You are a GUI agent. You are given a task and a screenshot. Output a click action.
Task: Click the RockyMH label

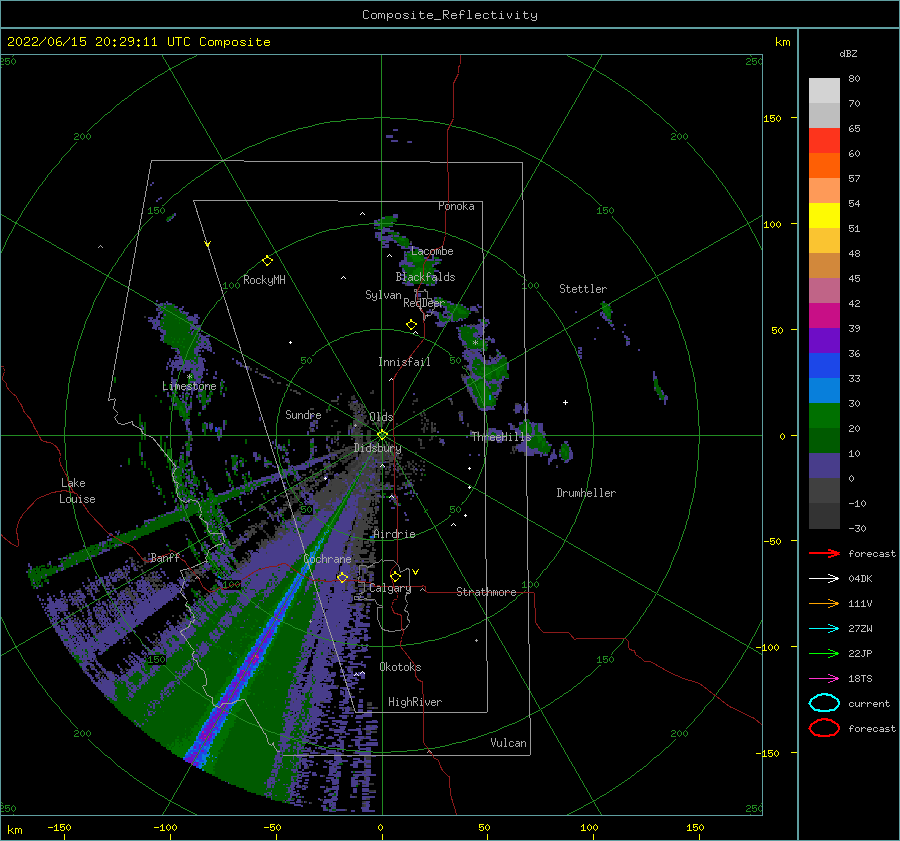coord(264,280)
